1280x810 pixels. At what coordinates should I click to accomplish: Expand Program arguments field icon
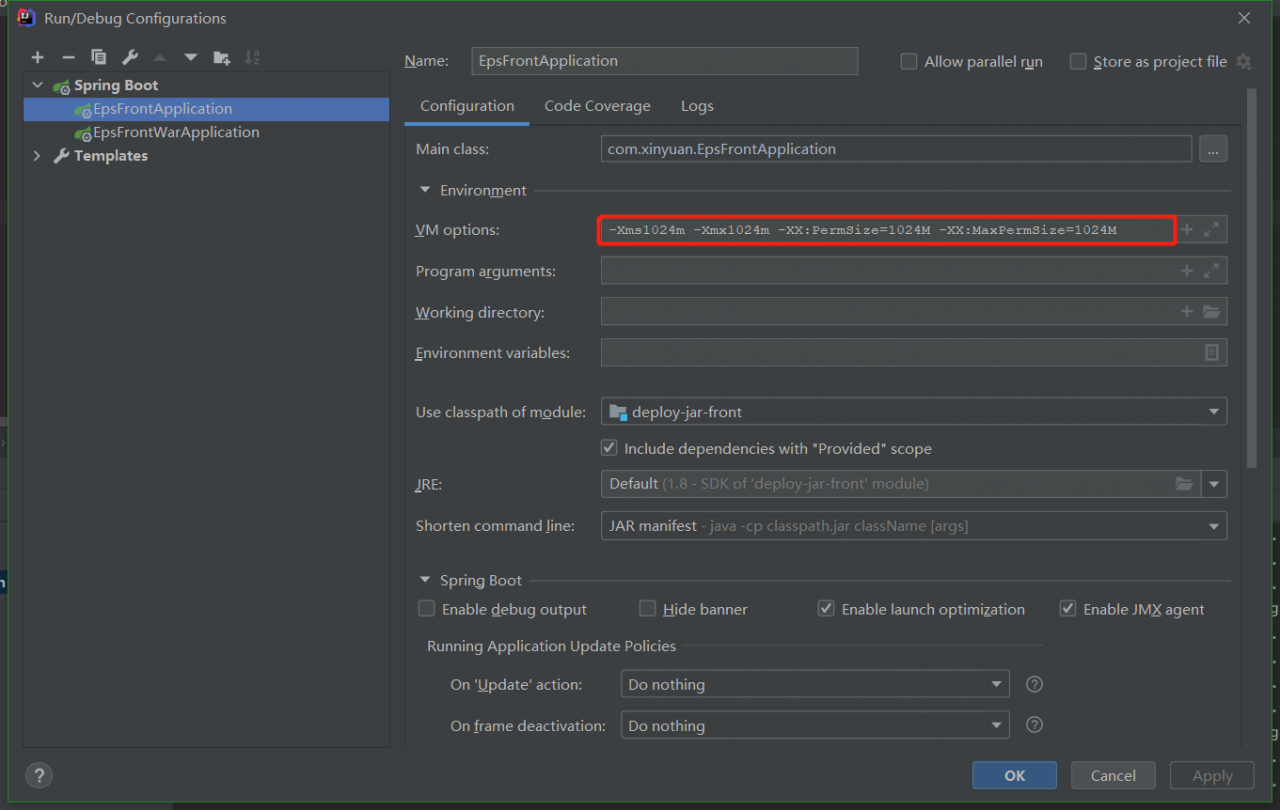coord(1212,271)
